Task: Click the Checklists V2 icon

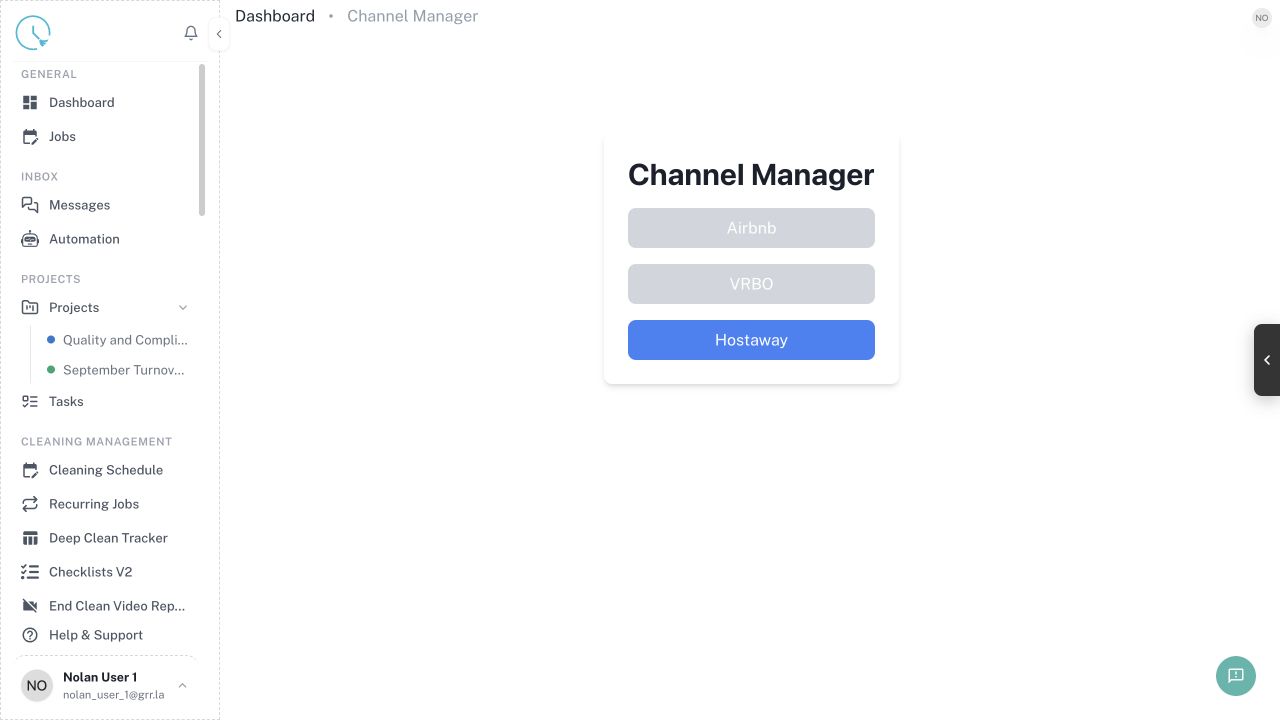Action: [30, 572]
